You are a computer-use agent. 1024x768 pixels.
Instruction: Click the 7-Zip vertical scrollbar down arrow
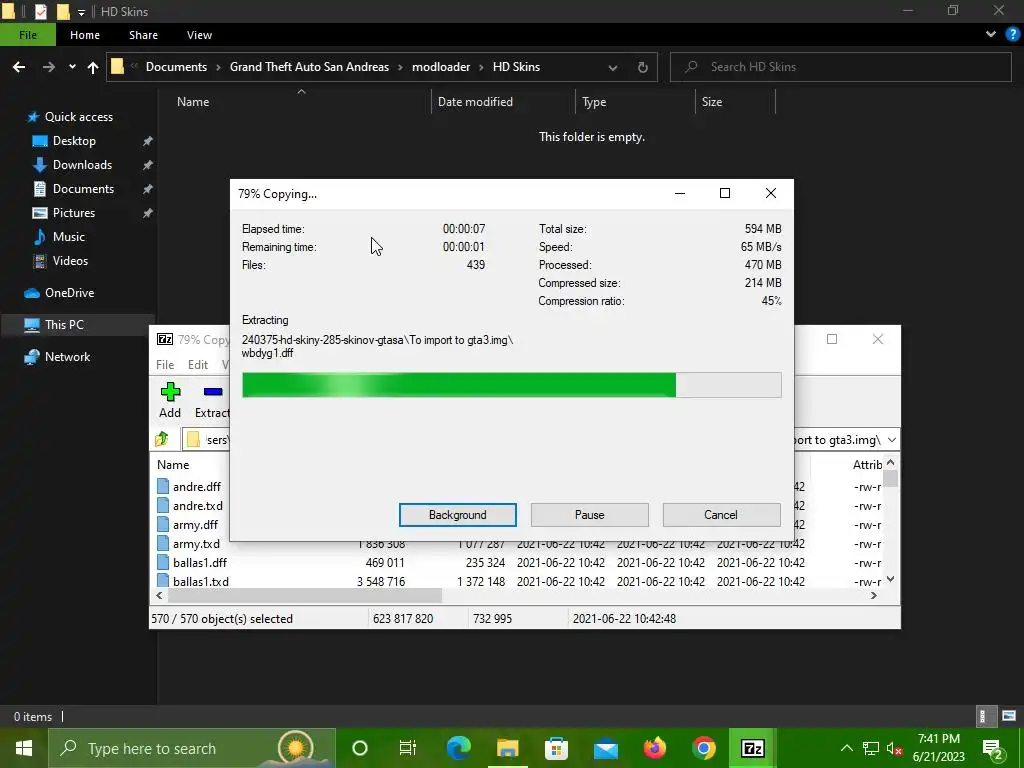click(x=891, y=580)
